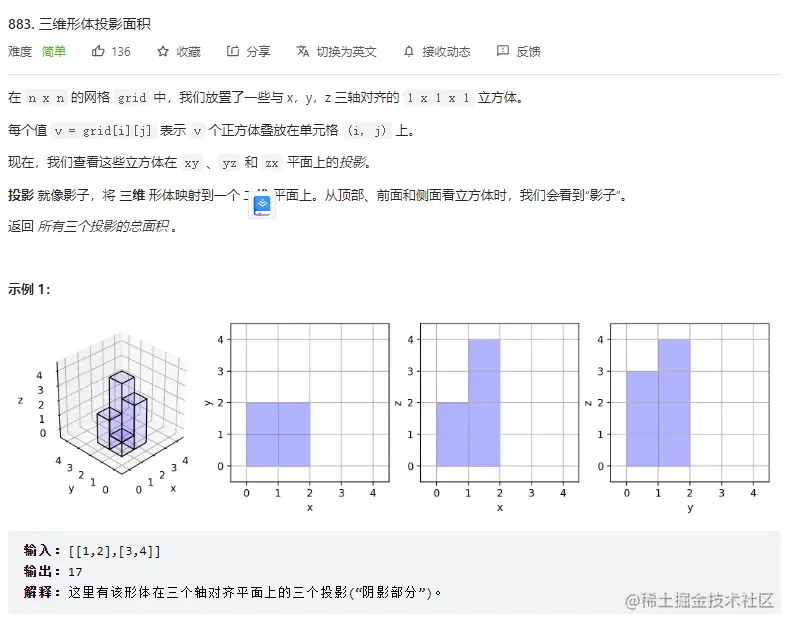Switch language via 切换为英文

346,51
